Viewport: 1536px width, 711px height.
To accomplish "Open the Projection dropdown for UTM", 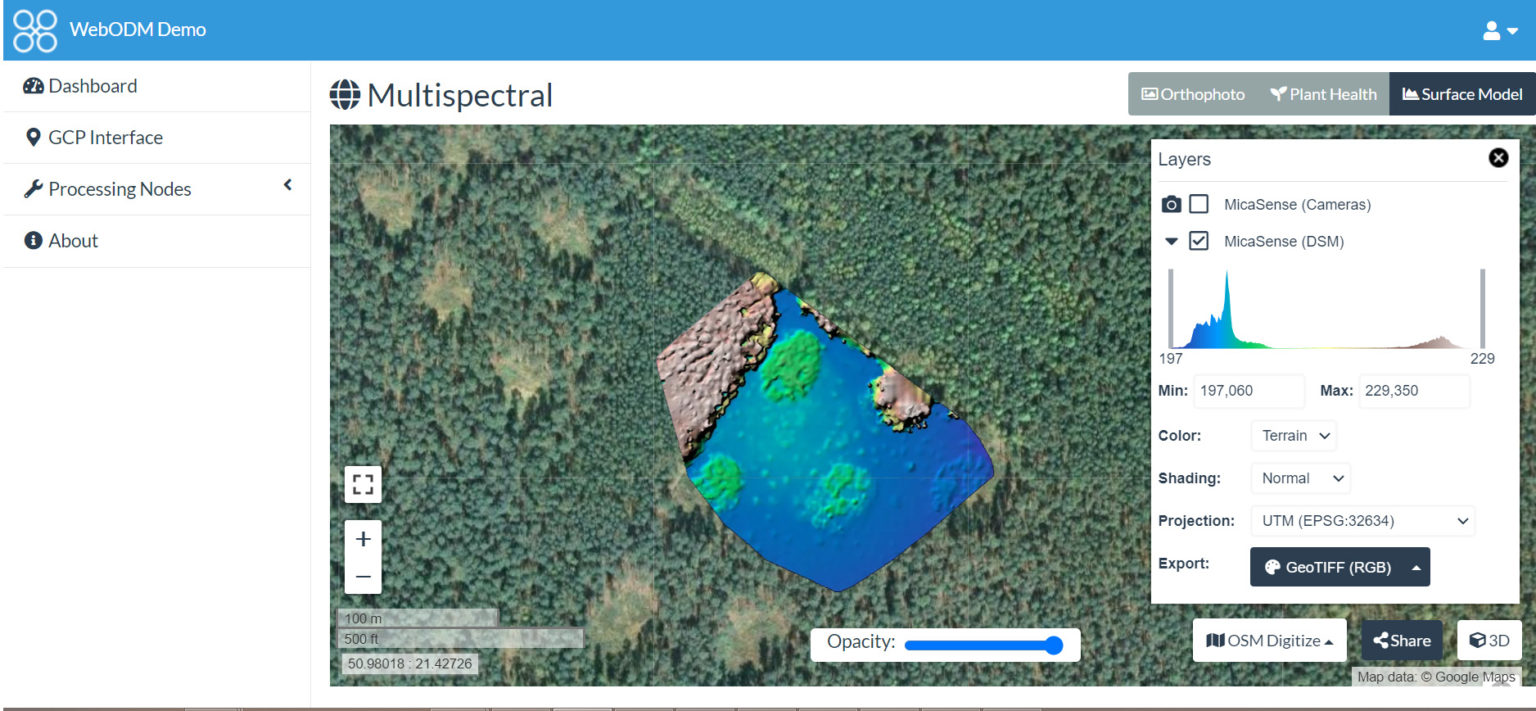I will 1362,521.
